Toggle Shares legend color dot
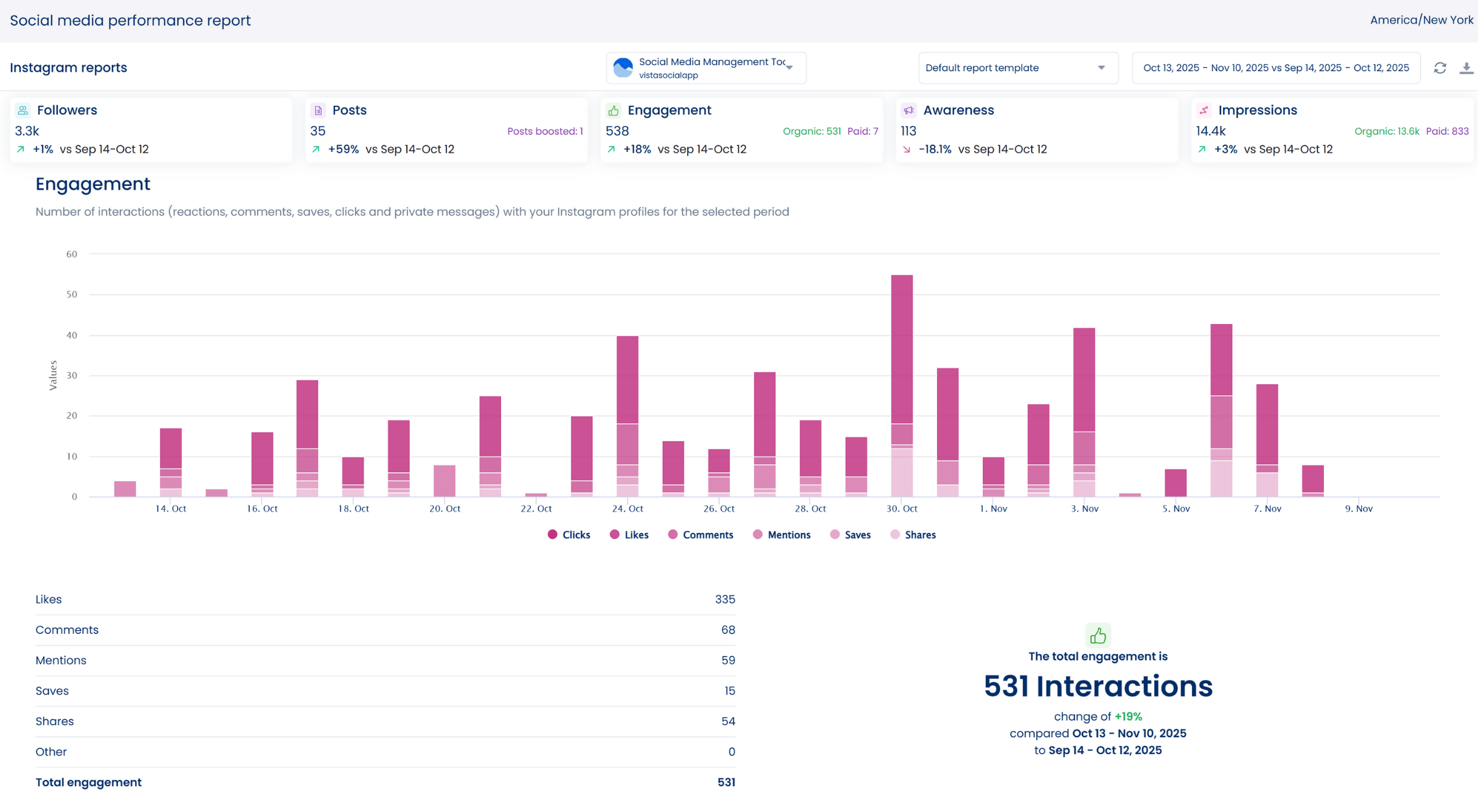 895,535
